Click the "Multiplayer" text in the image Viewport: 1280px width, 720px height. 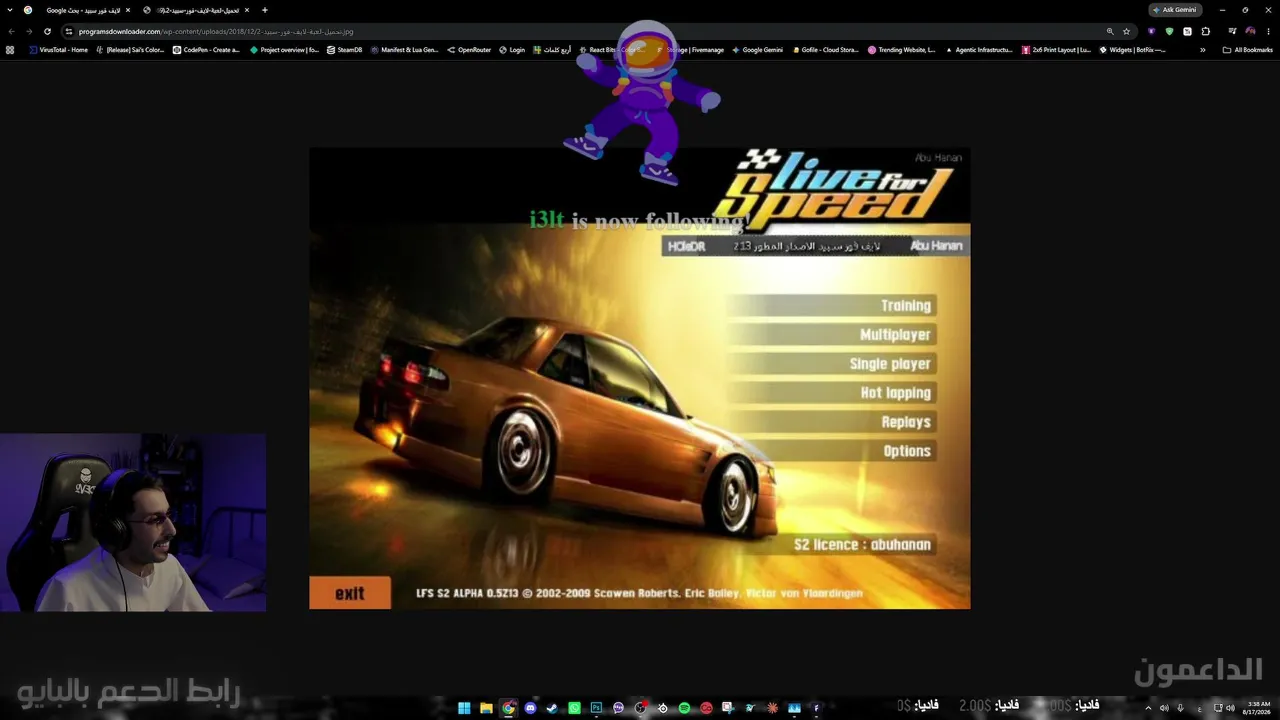coord(895,335)
